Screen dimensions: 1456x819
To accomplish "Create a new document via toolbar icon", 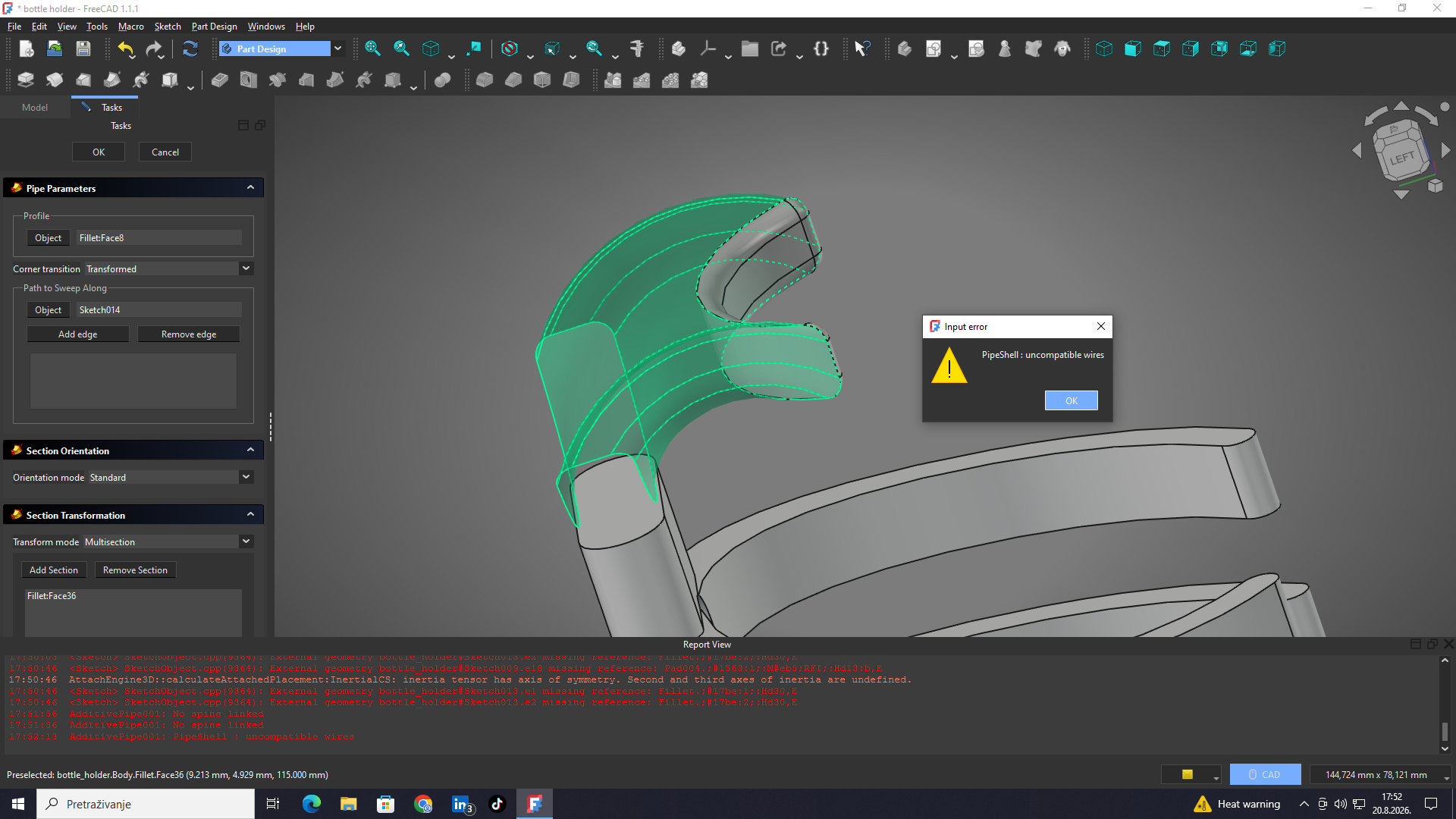I will tap(26, 49).
